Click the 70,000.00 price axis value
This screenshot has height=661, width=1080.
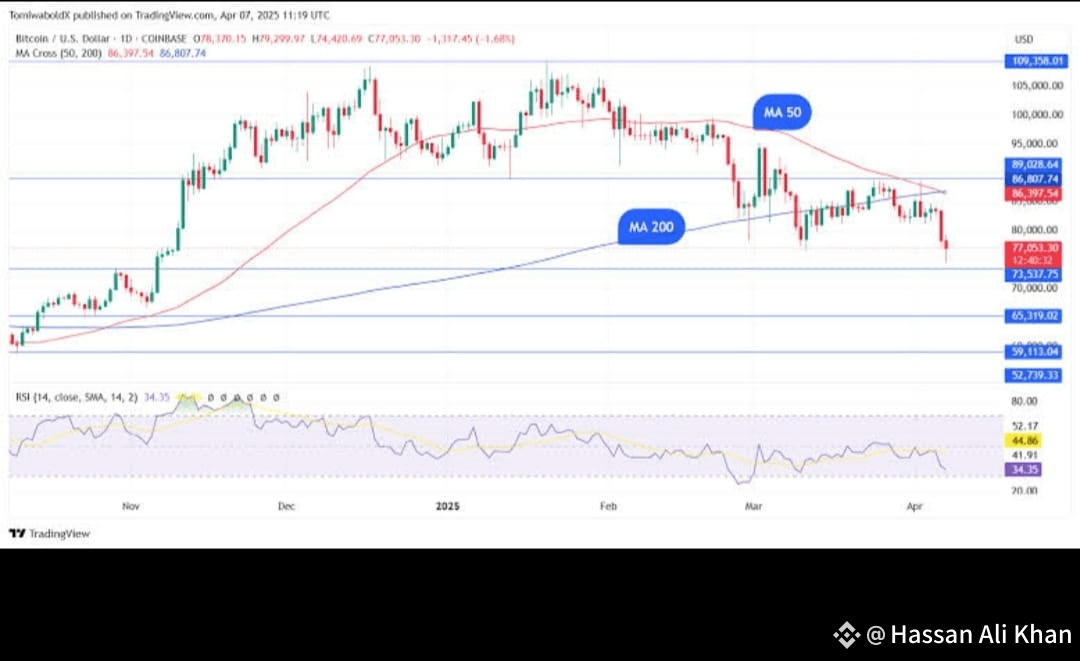click(x=1034, y=288)
